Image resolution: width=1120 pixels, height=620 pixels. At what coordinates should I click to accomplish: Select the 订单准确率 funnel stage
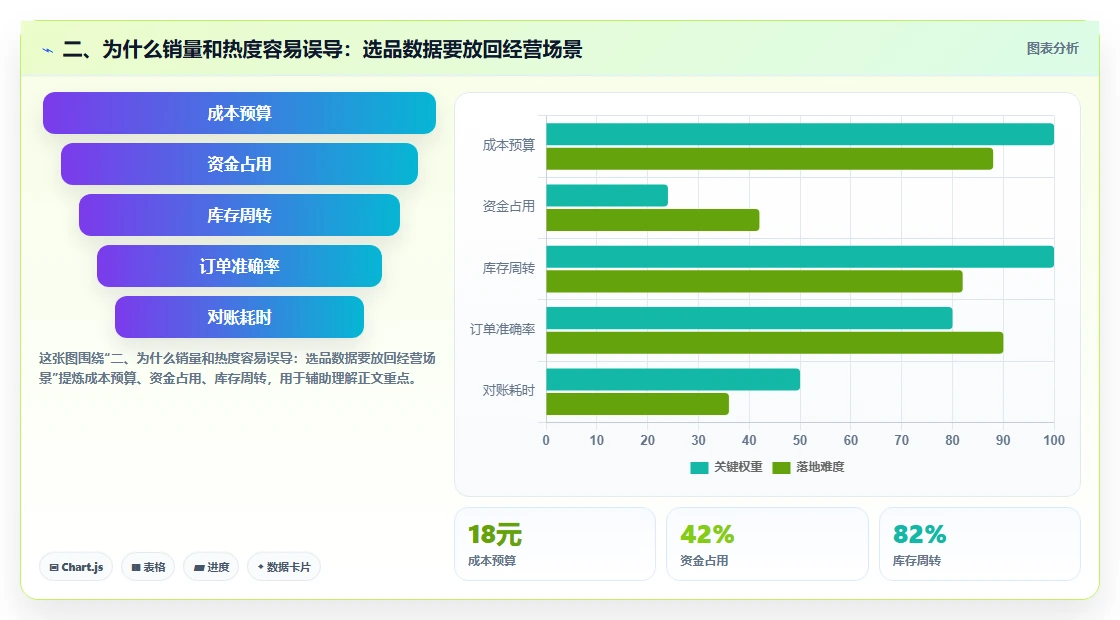click(239, 266)
